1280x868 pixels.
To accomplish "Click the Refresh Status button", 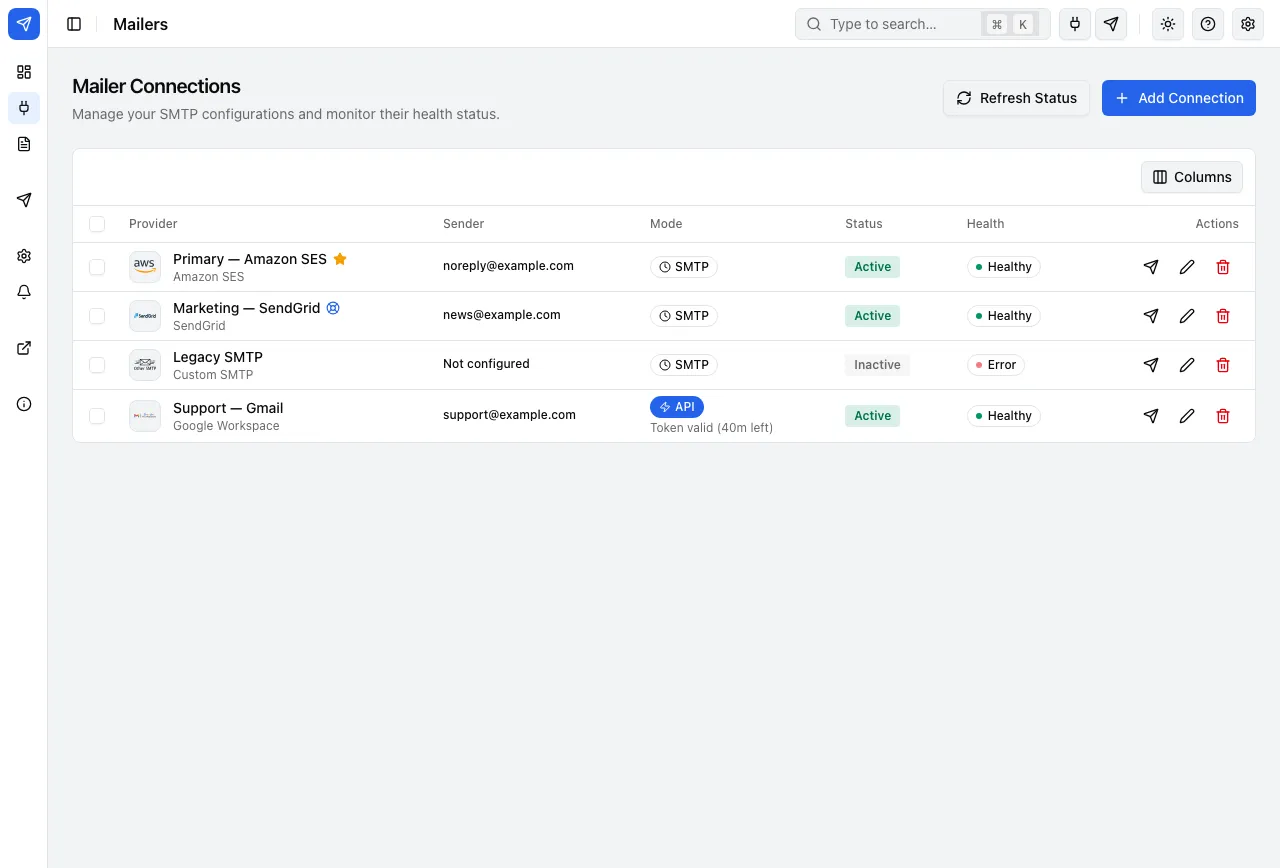I will tap(1017, 98).
